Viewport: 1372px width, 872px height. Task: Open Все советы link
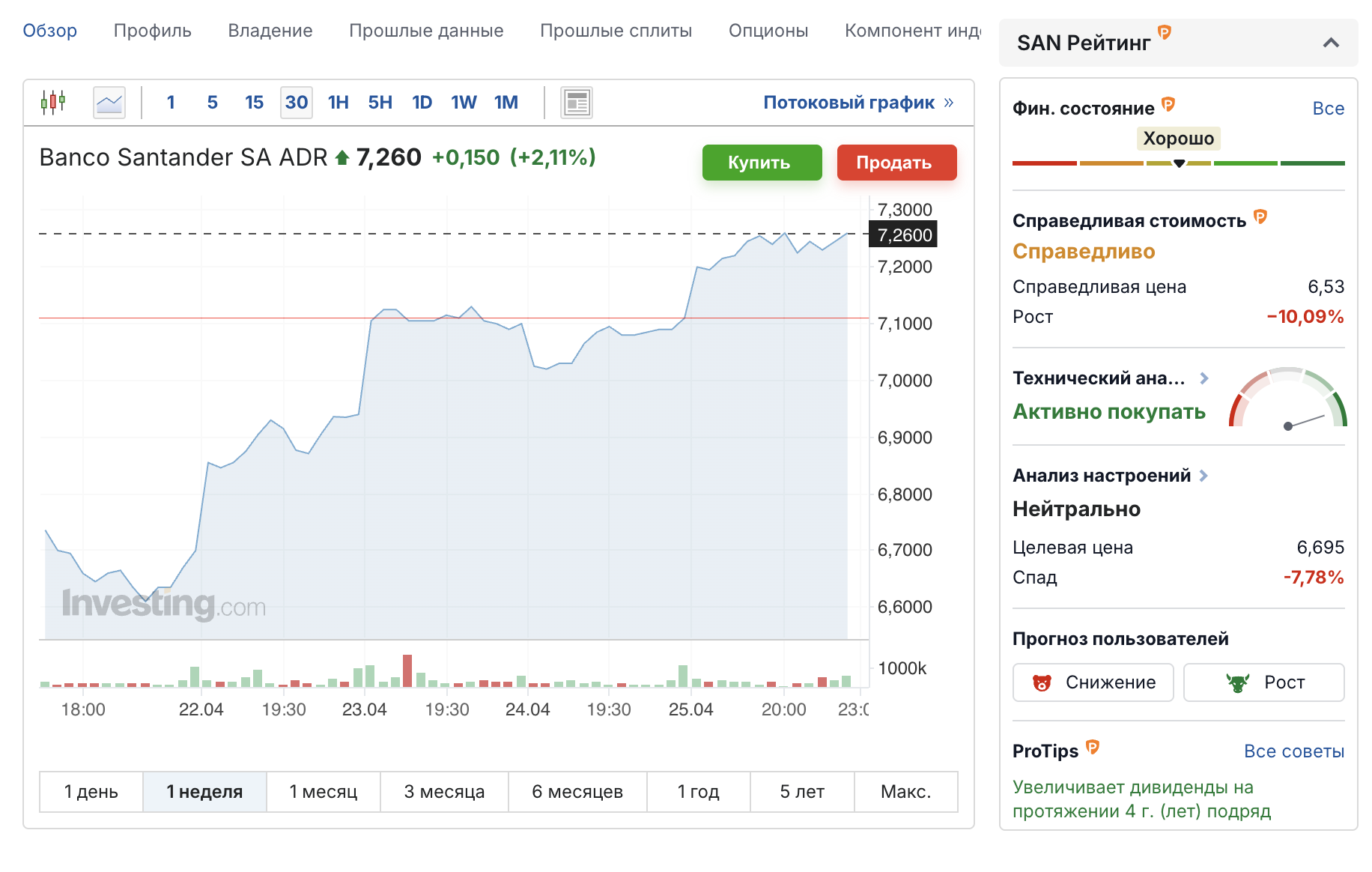click(x=1294, y=751)
